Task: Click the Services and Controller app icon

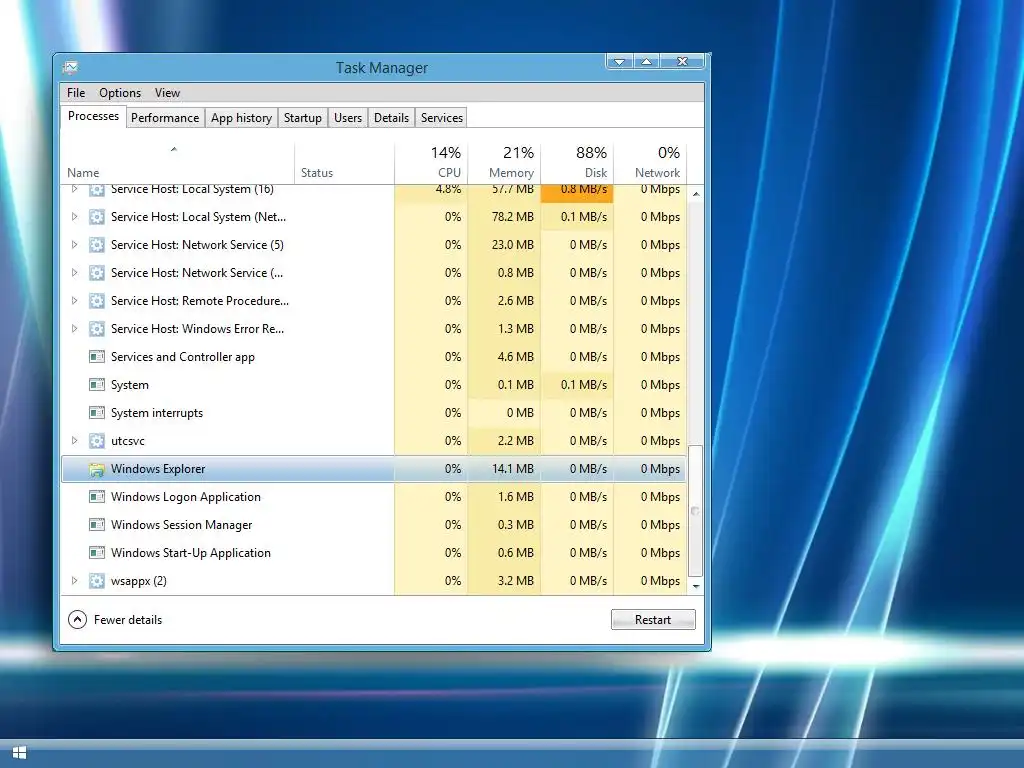Action: click(x=97, y=357)
